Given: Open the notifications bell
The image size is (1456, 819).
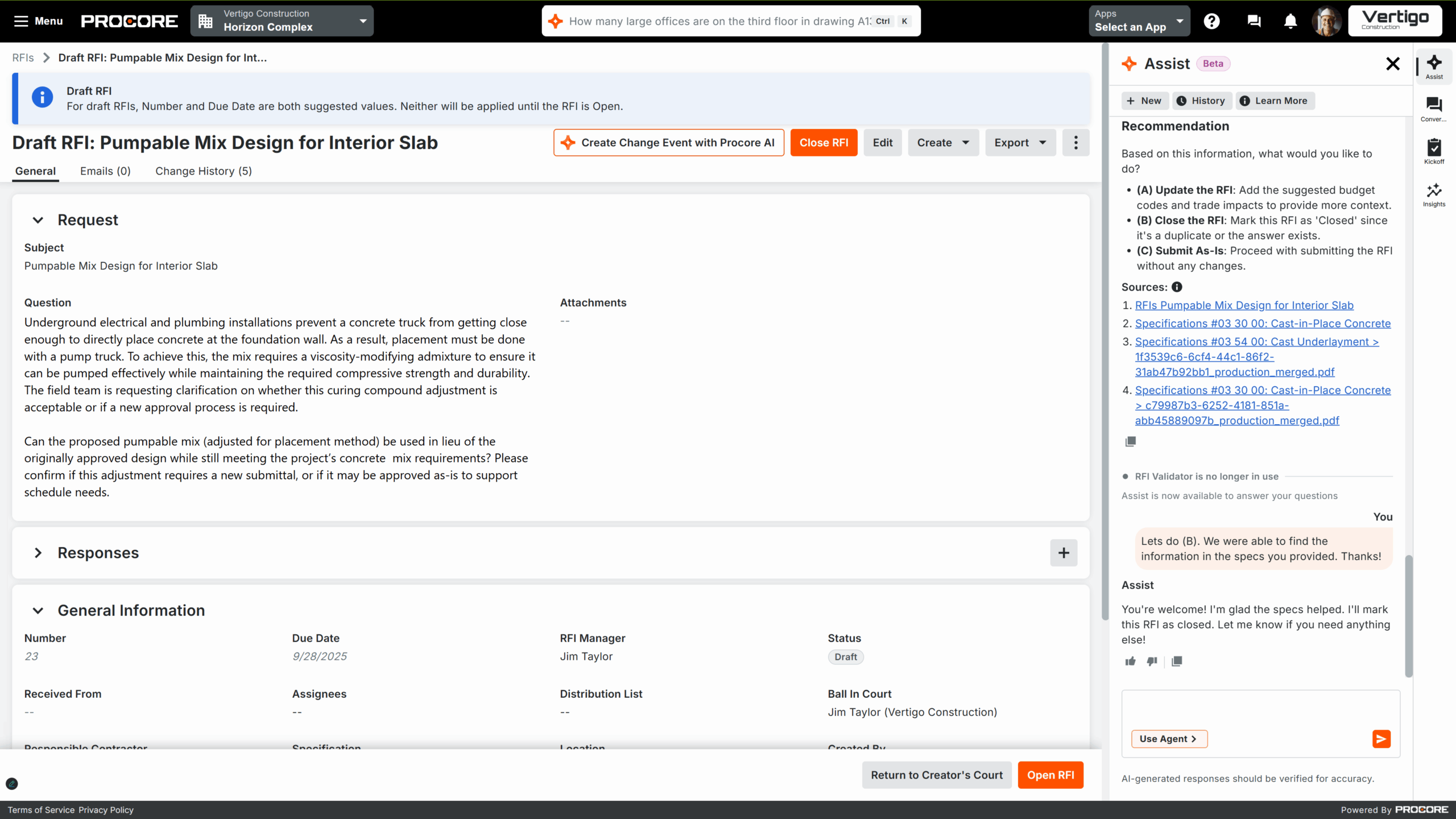Looking at the screenshot, I should pyautogui.click(x=1290, y=22).
